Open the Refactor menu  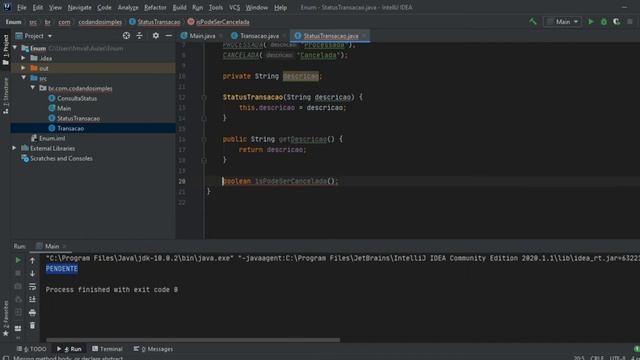(155, 7)
